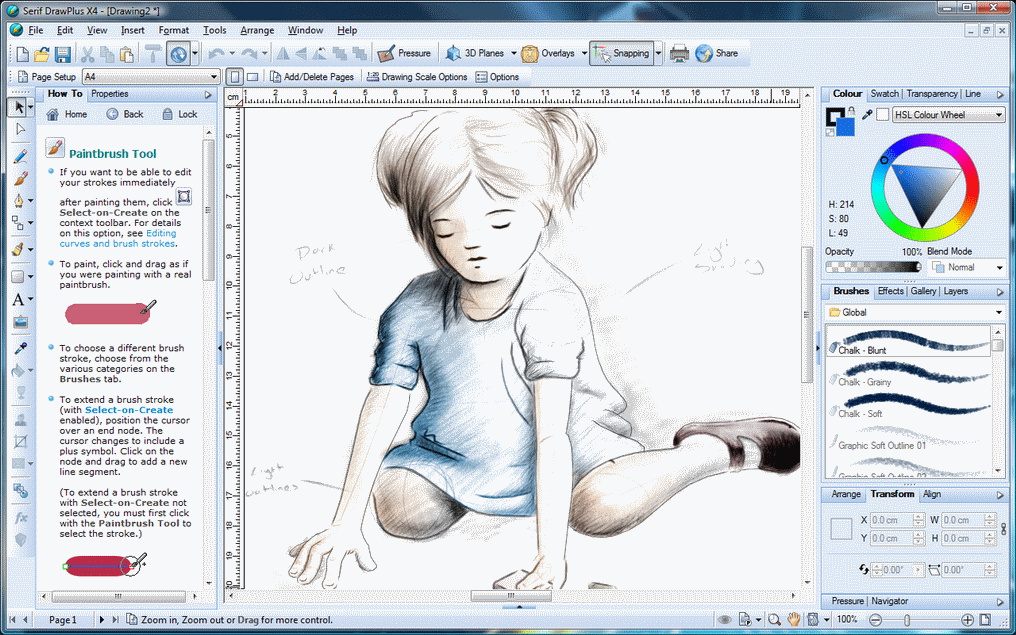
Task: Open the Blend Mode dropdown
Action: pos(966,267)
